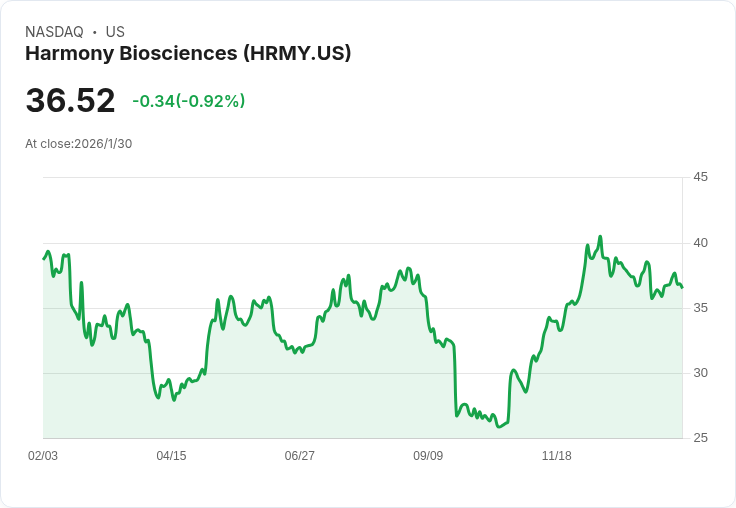Click the US market label

pos(115,32)
